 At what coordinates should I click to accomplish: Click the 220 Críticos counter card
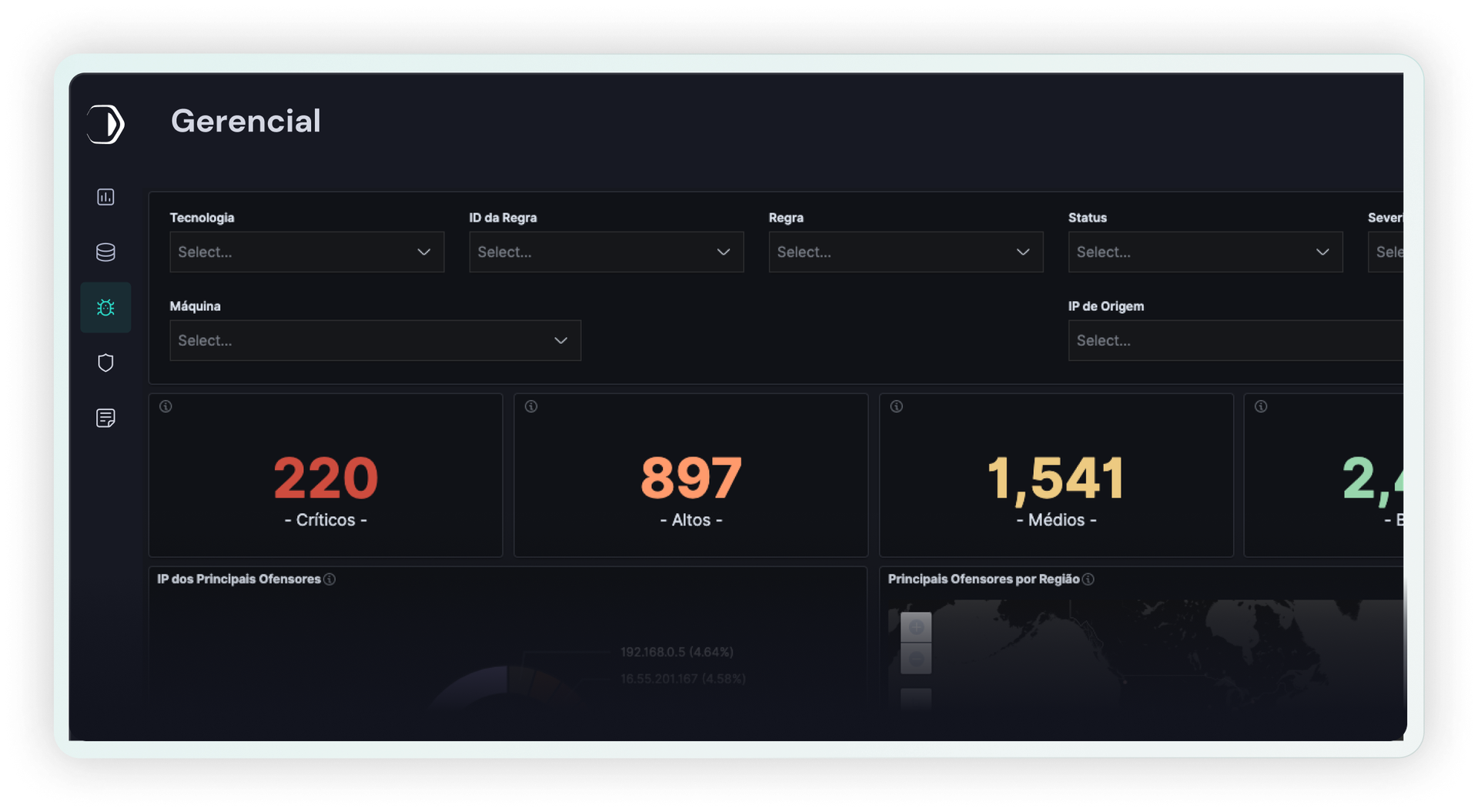[326, 485]
